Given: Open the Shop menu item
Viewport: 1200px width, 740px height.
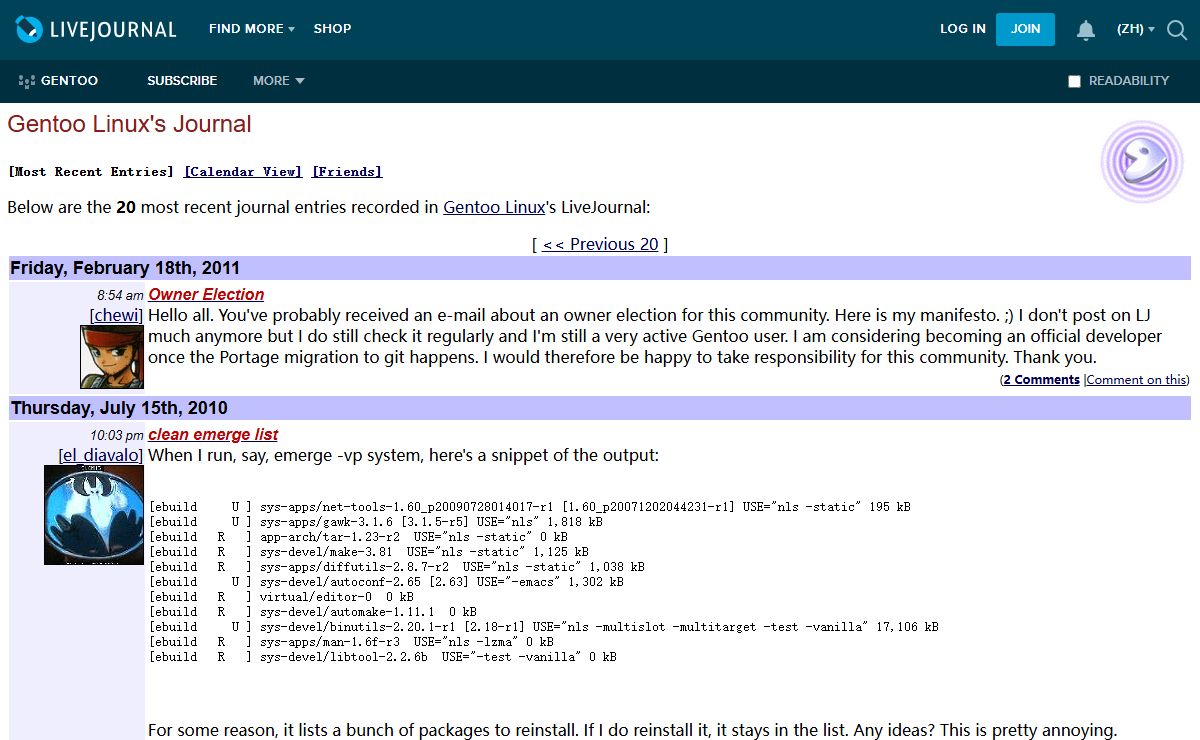Looking at the screenshot, I should pyautogui.click(x=332, y=29).
